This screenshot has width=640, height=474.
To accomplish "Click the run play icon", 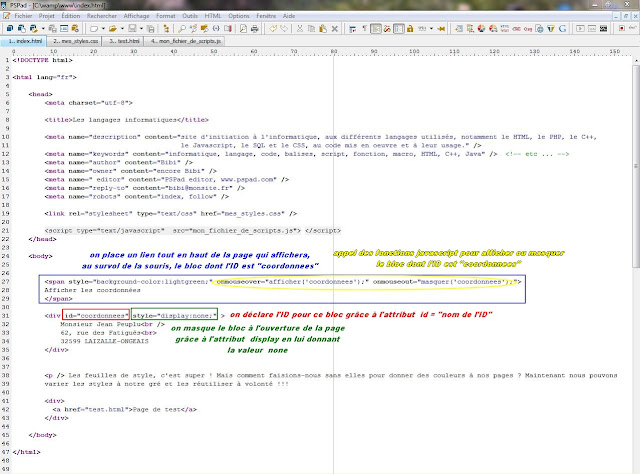I will pos(580,29).
